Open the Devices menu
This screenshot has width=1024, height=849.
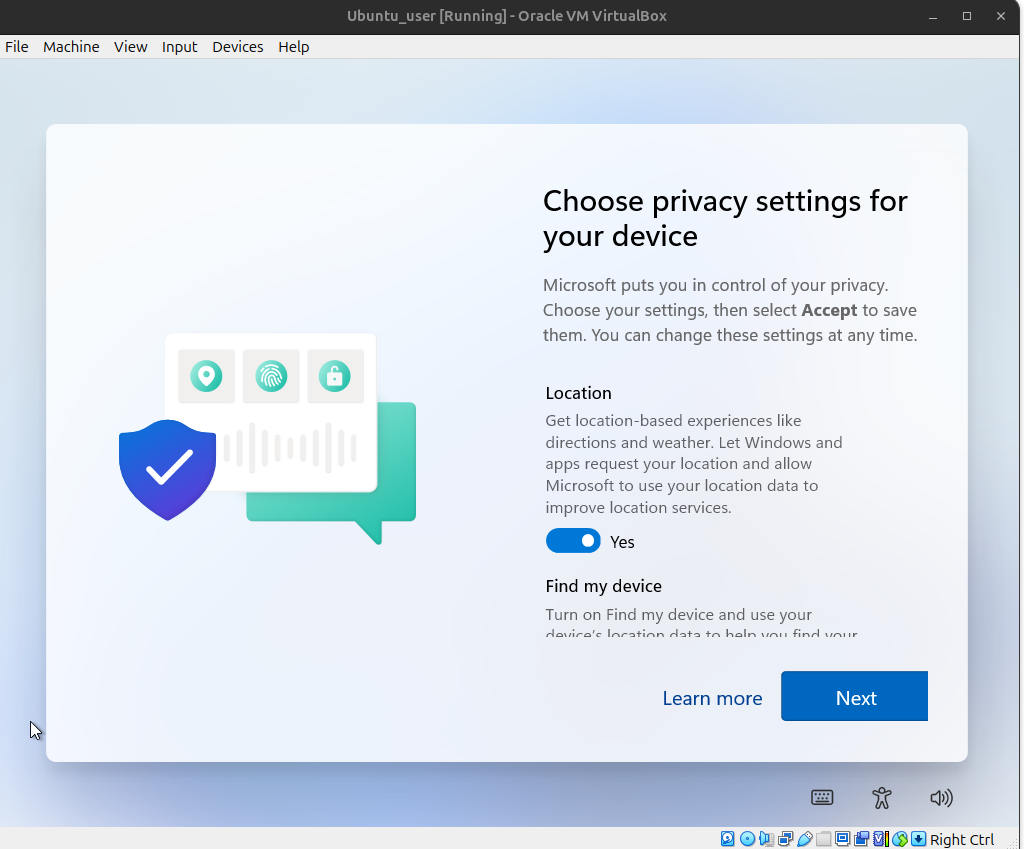pos(238,47)
